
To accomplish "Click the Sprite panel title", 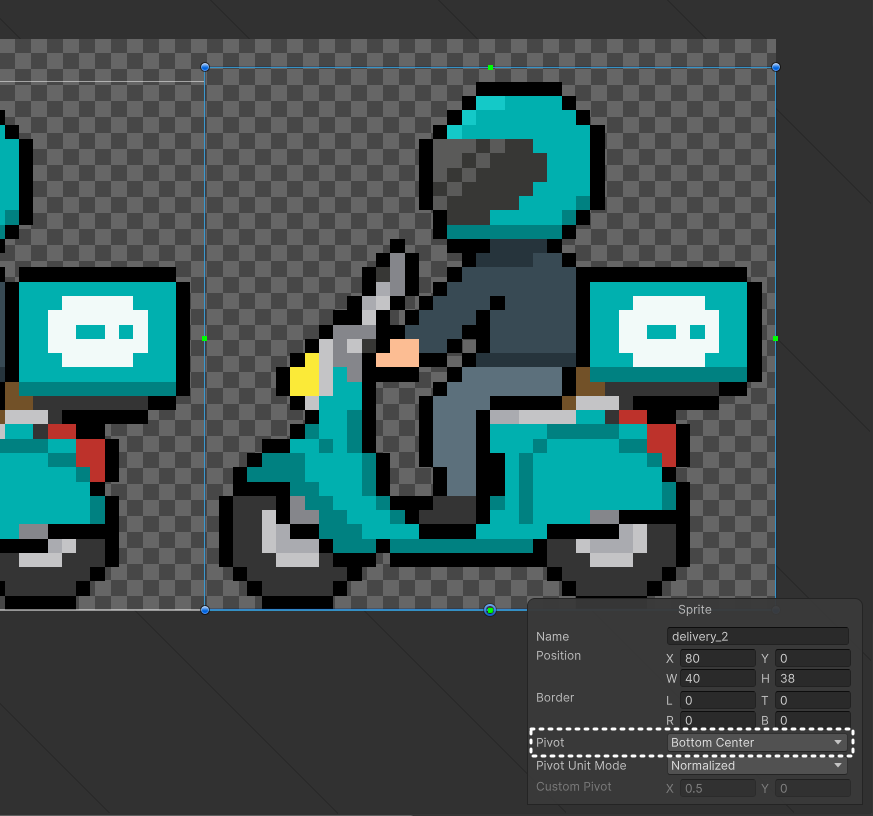I will (694, 609).
